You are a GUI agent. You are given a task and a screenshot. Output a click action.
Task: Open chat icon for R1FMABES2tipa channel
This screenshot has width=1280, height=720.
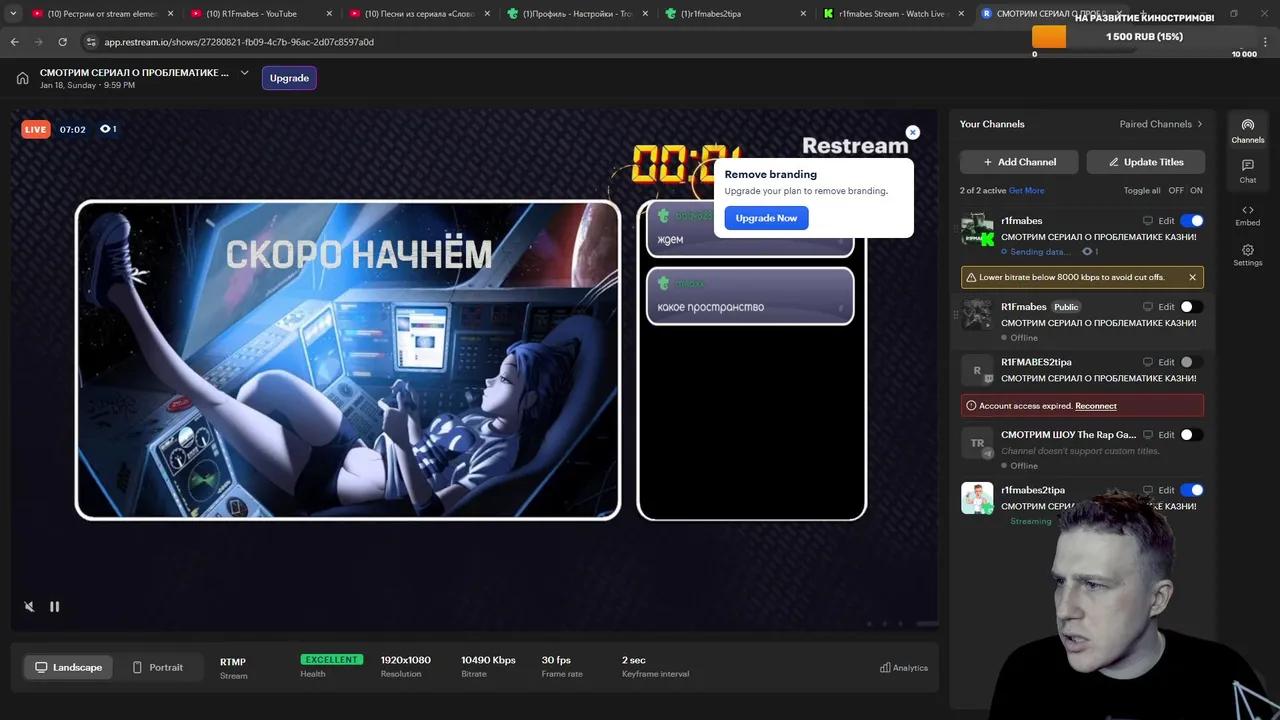pyautogui.click(x=1148, y=362)
